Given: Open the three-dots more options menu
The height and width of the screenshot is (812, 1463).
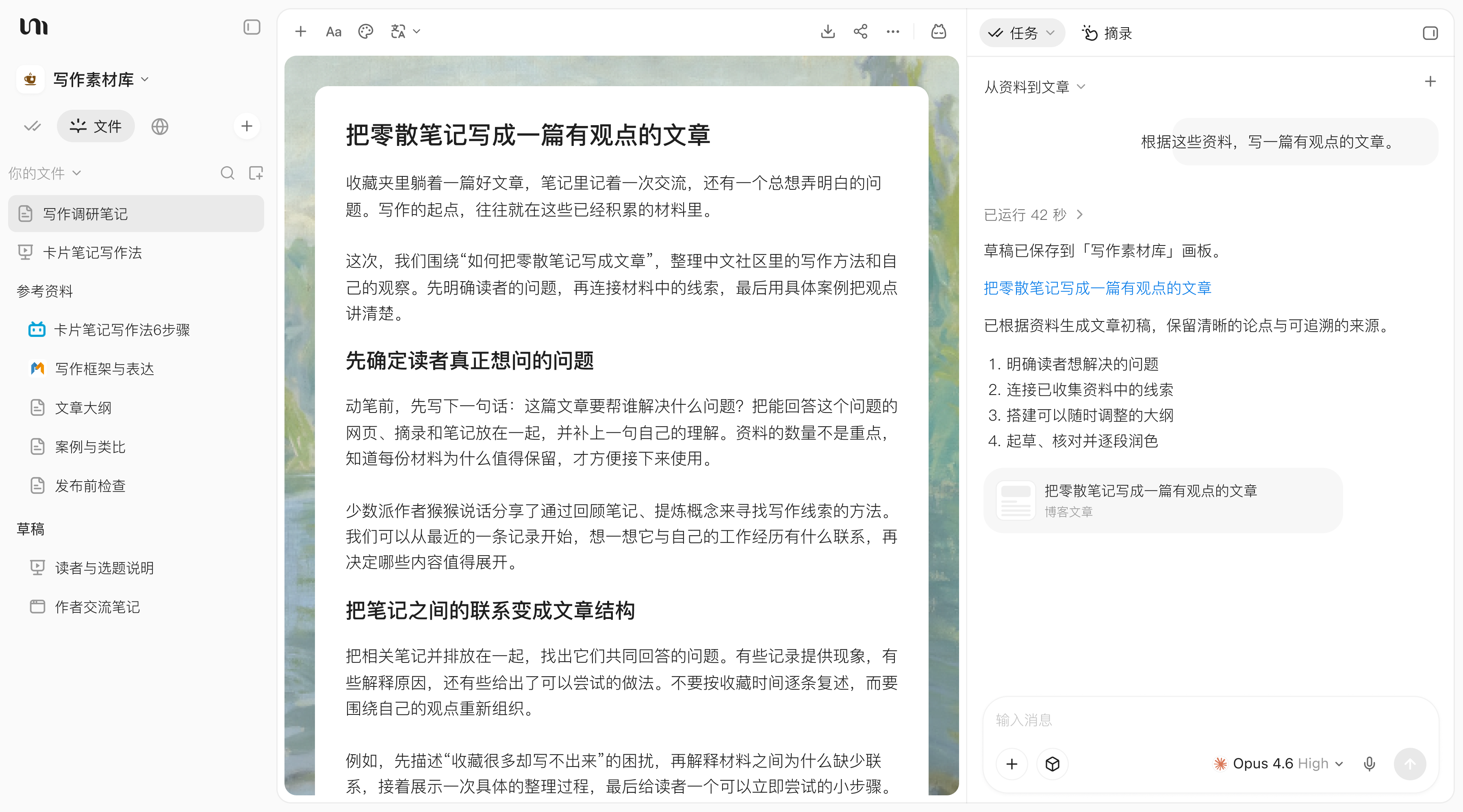Looking at the screenshot, I should [893, 32].
